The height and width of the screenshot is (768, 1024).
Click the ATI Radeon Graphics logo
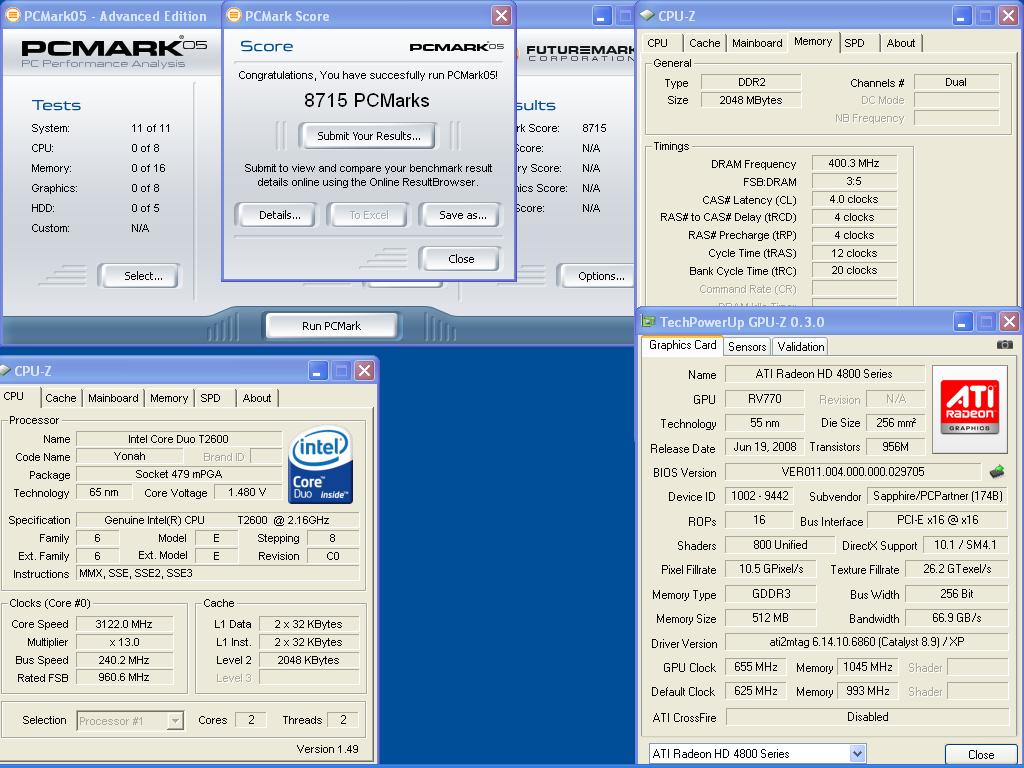pyautogui.click(x=970, y=409)
